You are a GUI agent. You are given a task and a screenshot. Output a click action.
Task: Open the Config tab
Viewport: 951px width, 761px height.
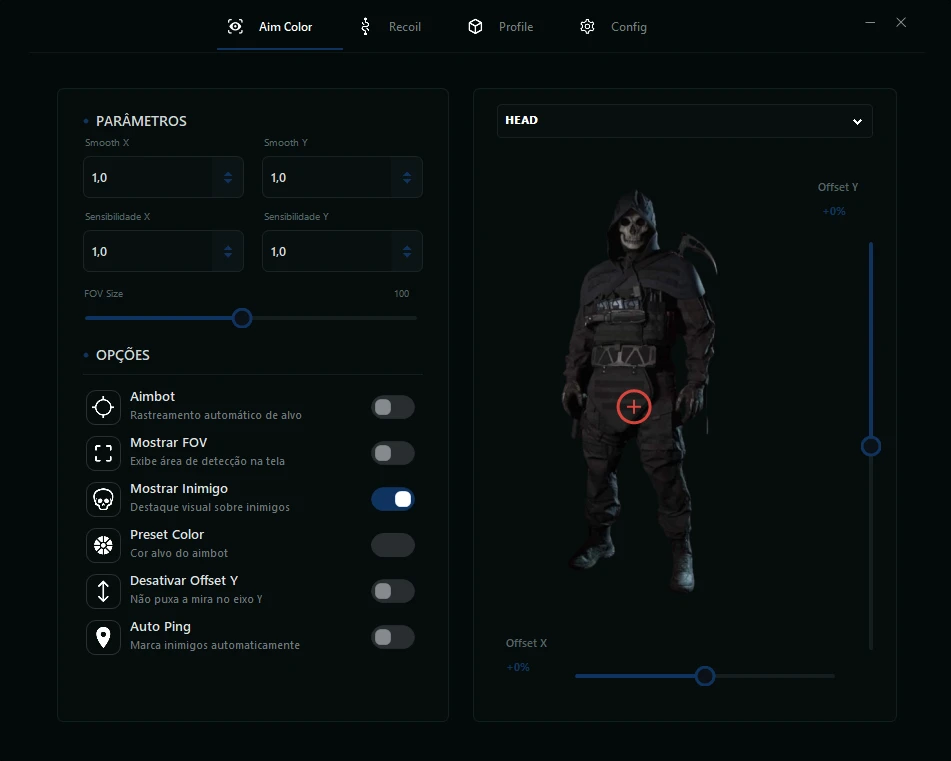coord(614,27)
